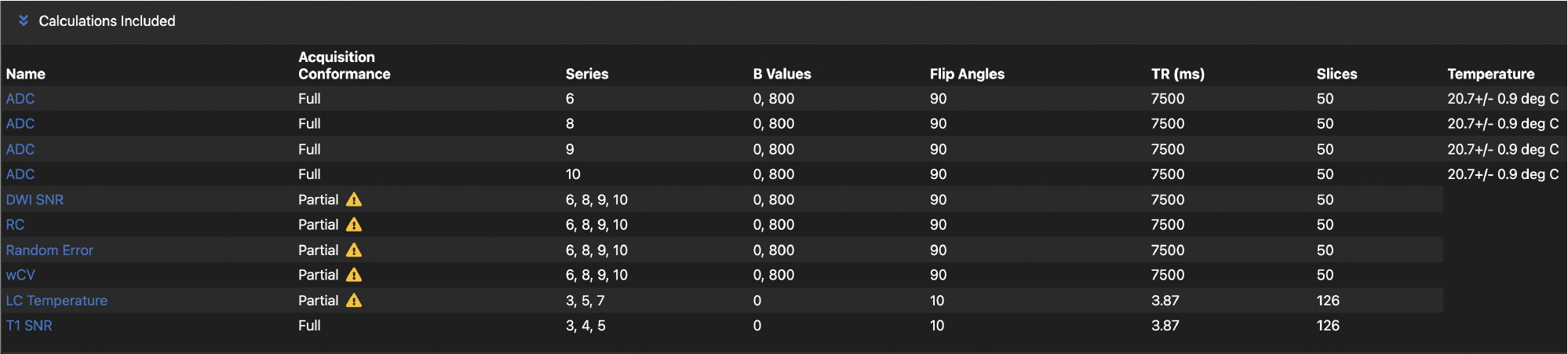Open the ADC link for series 6

coord(20,99)
